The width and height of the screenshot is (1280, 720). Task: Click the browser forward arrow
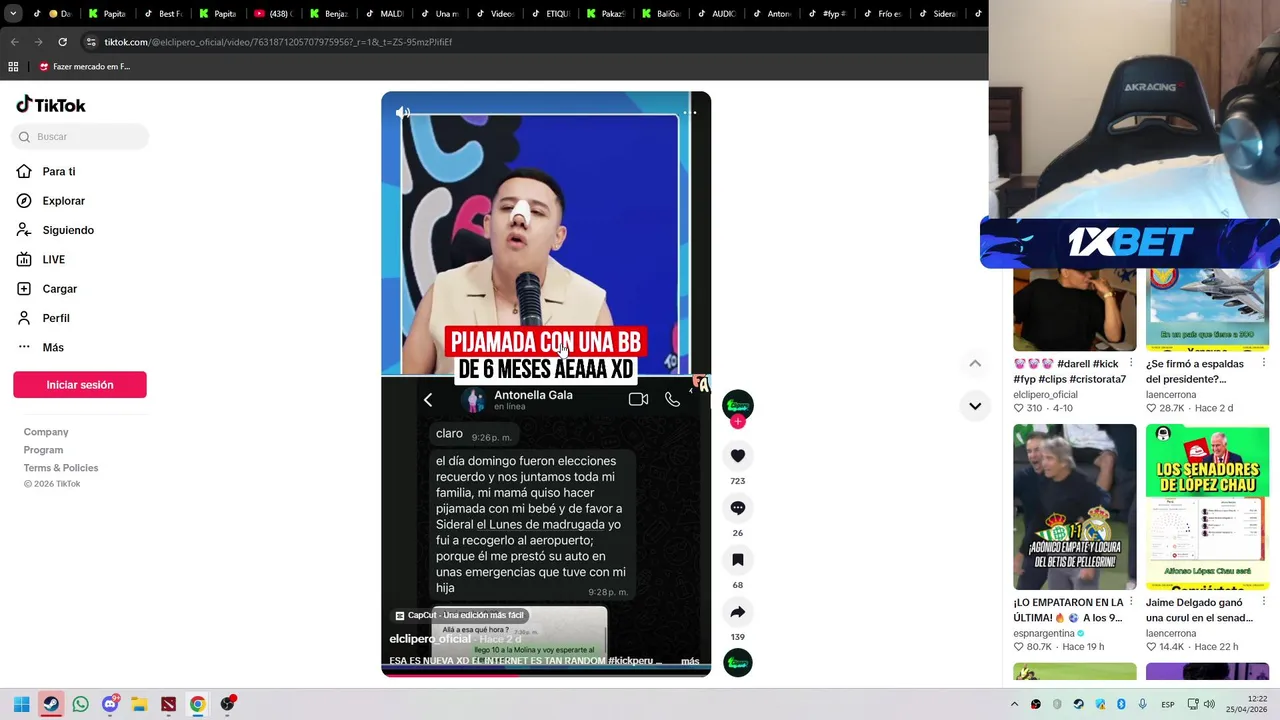tap(38, 42)
